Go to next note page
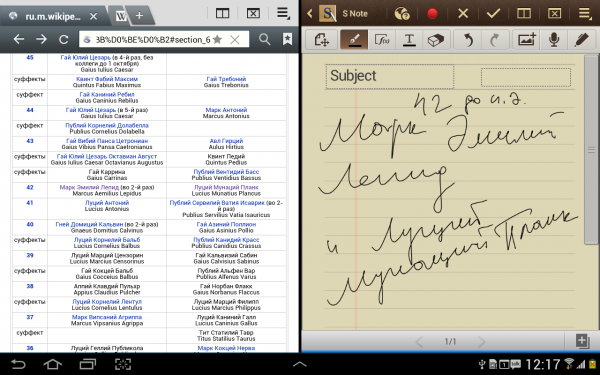 pyautogui.click(x=481, y=341)
